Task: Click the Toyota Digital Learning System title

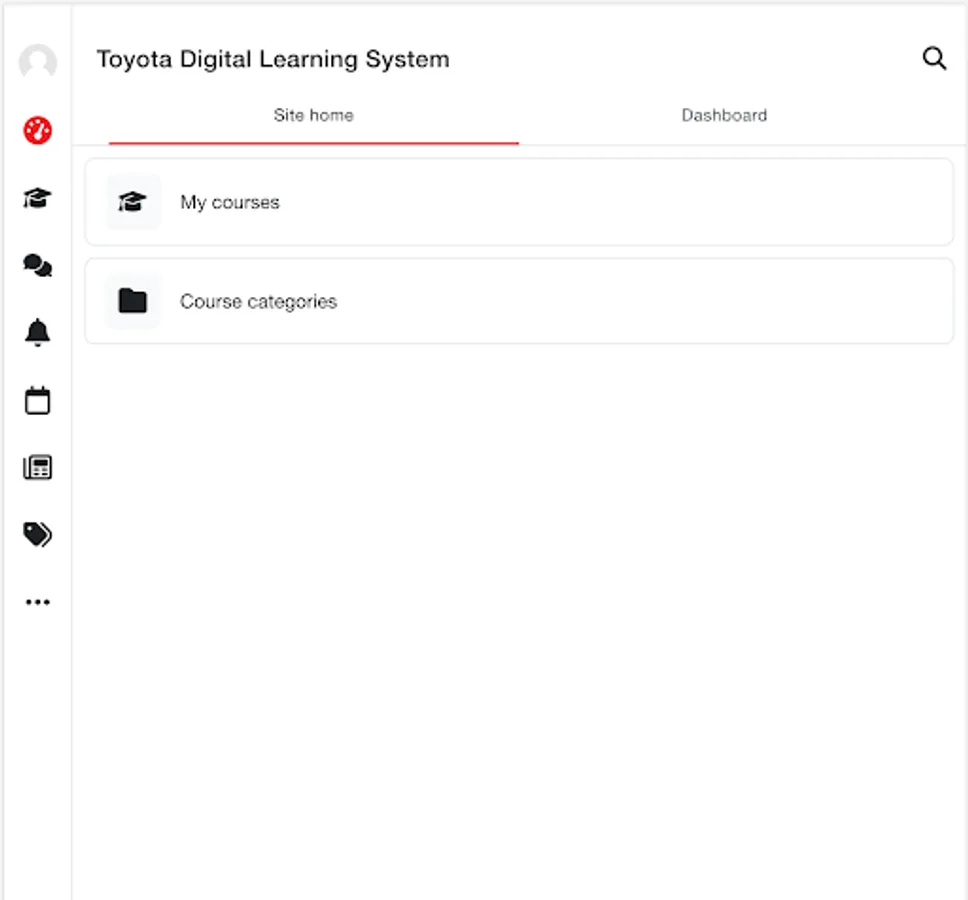Action: pos(273,60)
